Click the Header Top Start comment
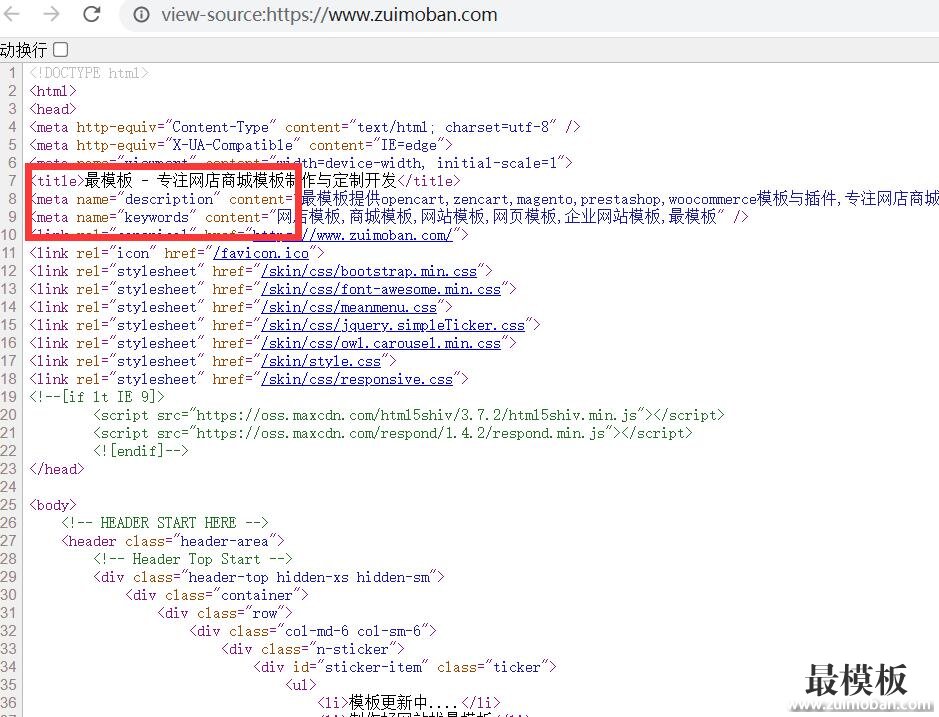 tap(192, 559)
